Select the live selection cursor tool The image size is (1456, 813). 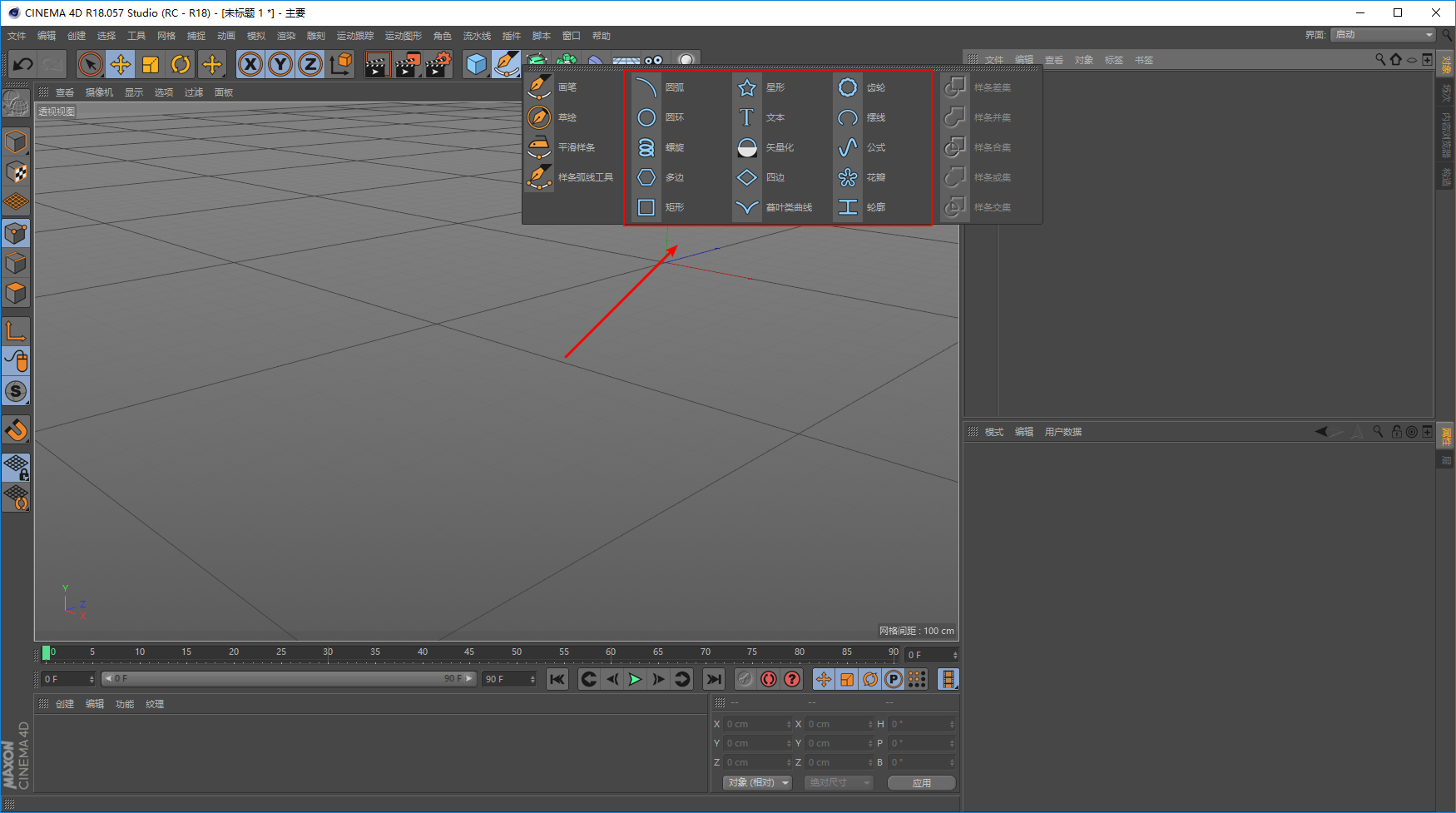point(90,64)
